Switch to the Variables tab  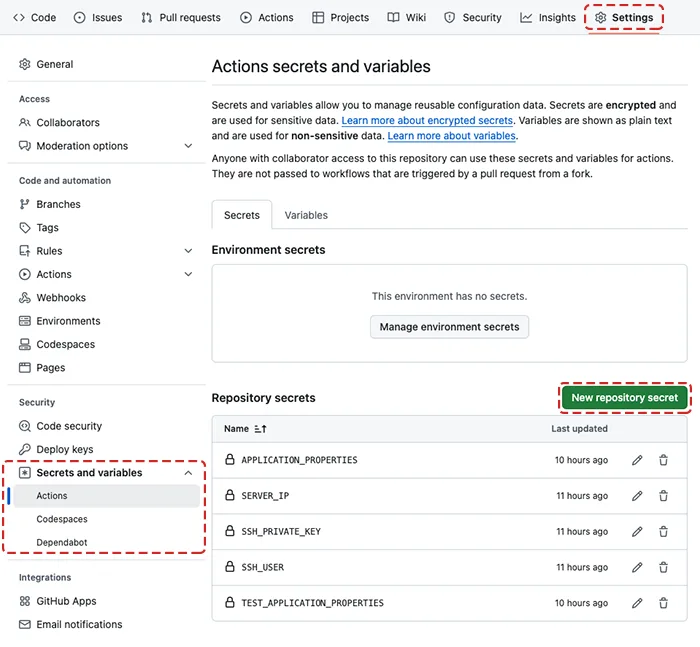306,215
